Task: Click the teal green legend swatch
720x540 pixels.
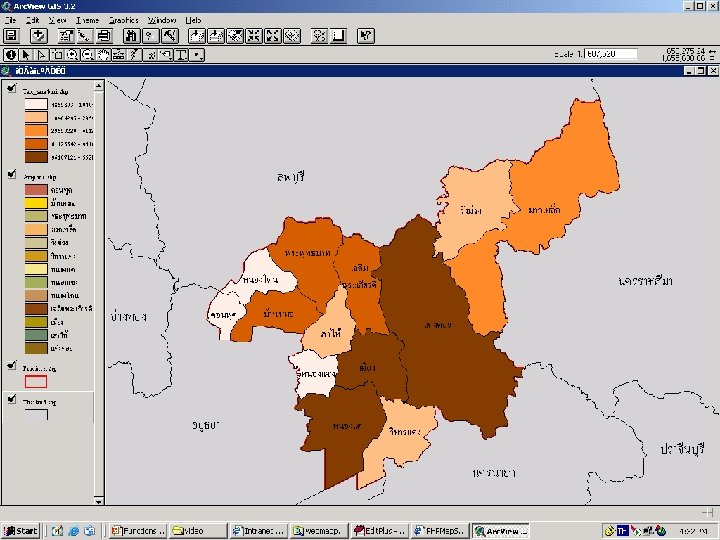Action: coord(36,335)
